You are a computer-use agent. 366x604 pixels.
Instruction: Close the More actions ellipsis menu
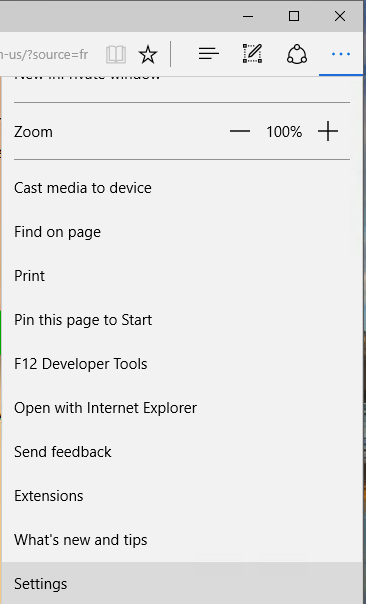click(x=341, y=54)
